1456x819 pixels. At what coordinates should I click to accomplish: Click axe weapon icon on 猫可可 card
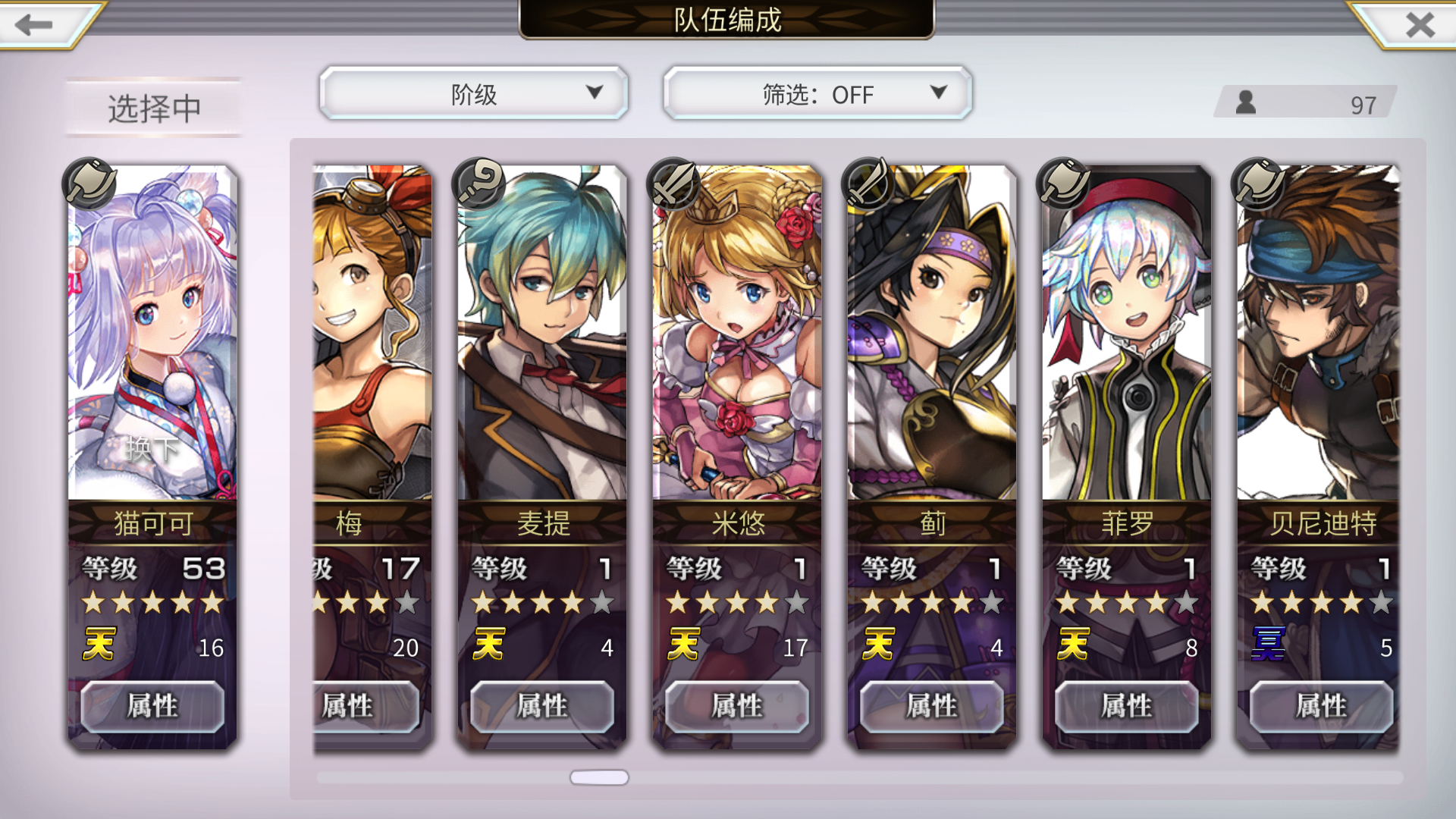coord(89,183)
